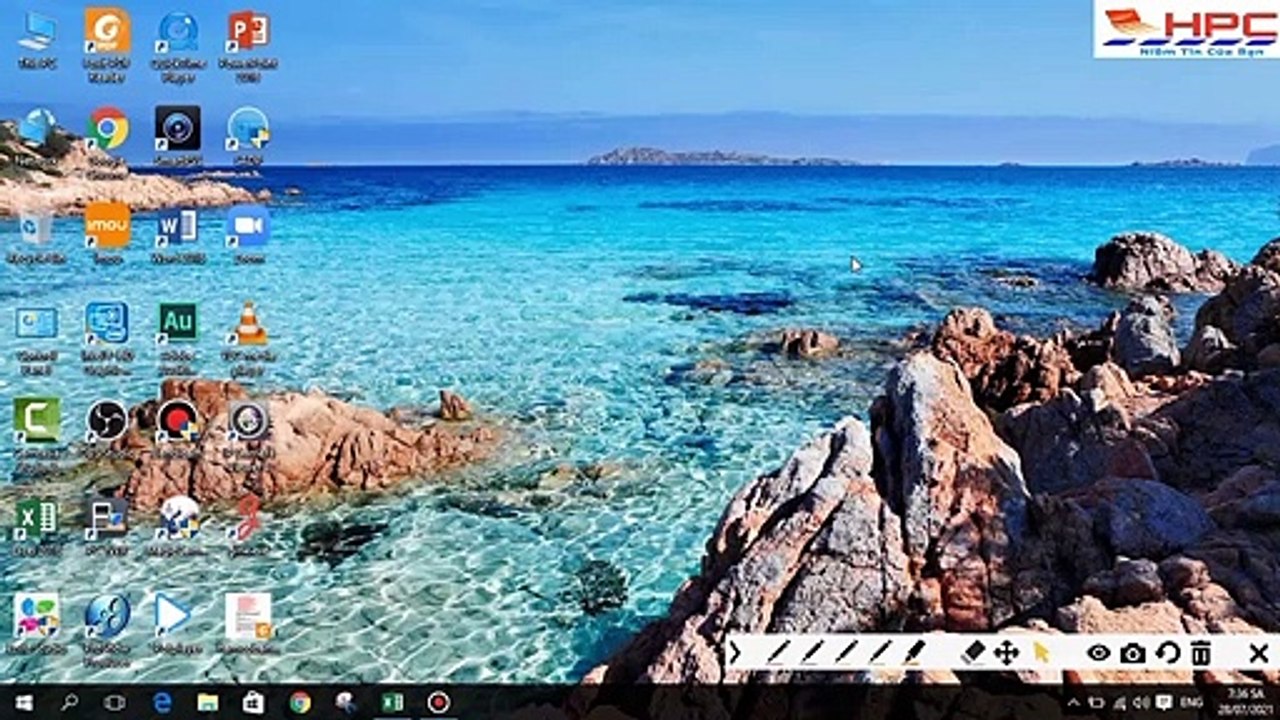Select the highlighter marker tool
Viewport: 1280px width, 720px height.
click(x=914, y=653)
